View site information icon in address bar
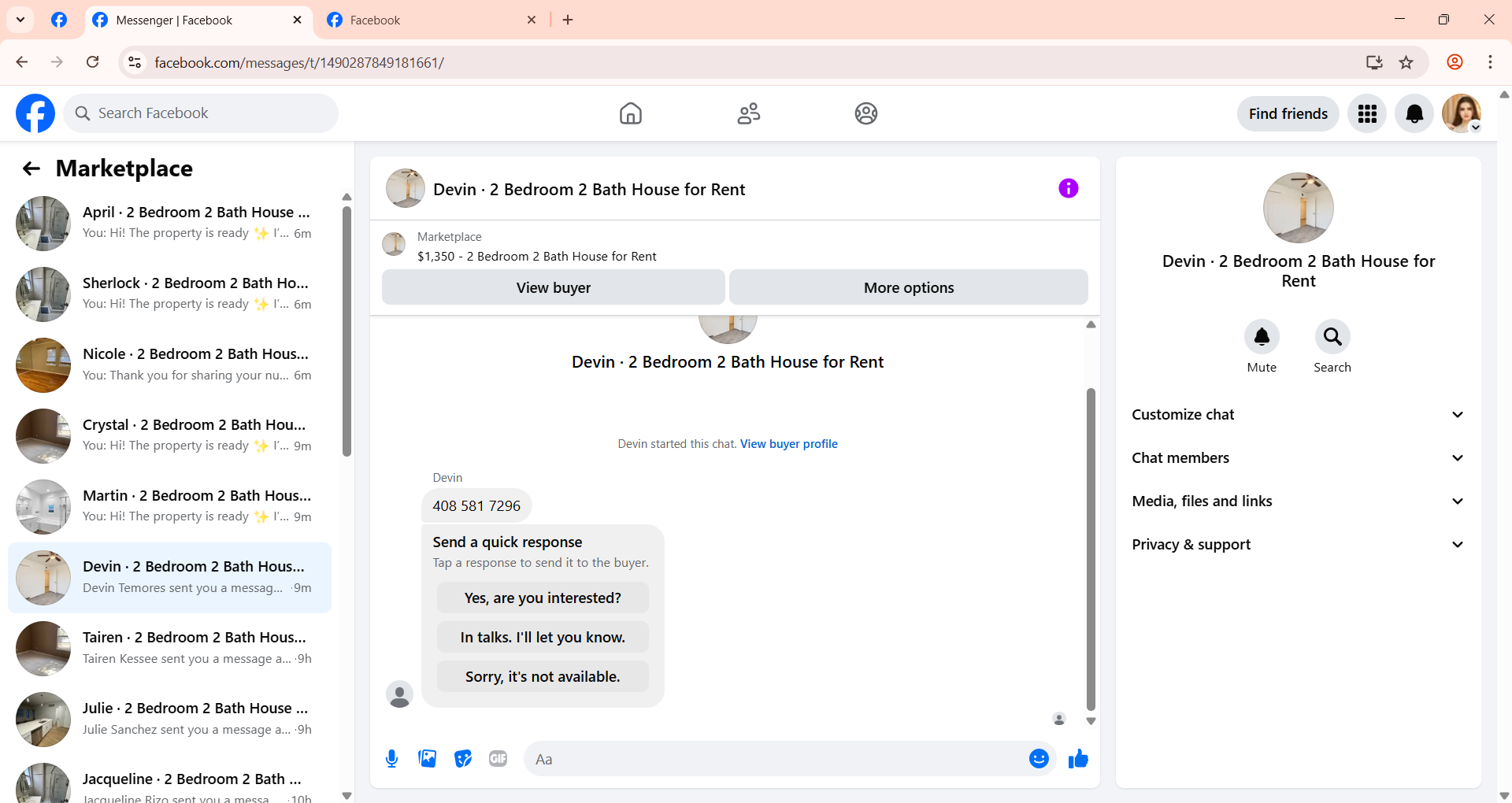Viewport: 1512px width, 803px height. pos(135,62)
